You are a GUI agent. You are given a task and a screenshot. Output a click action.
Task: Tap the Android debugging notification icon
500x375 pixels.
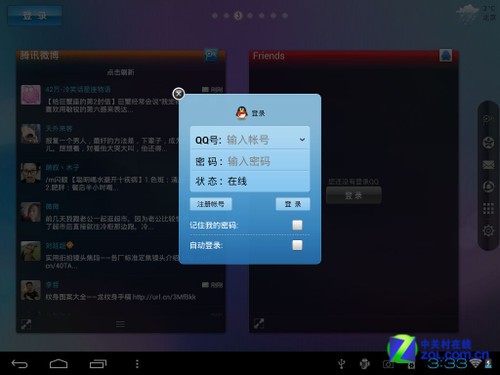click(x=365, y=364)
